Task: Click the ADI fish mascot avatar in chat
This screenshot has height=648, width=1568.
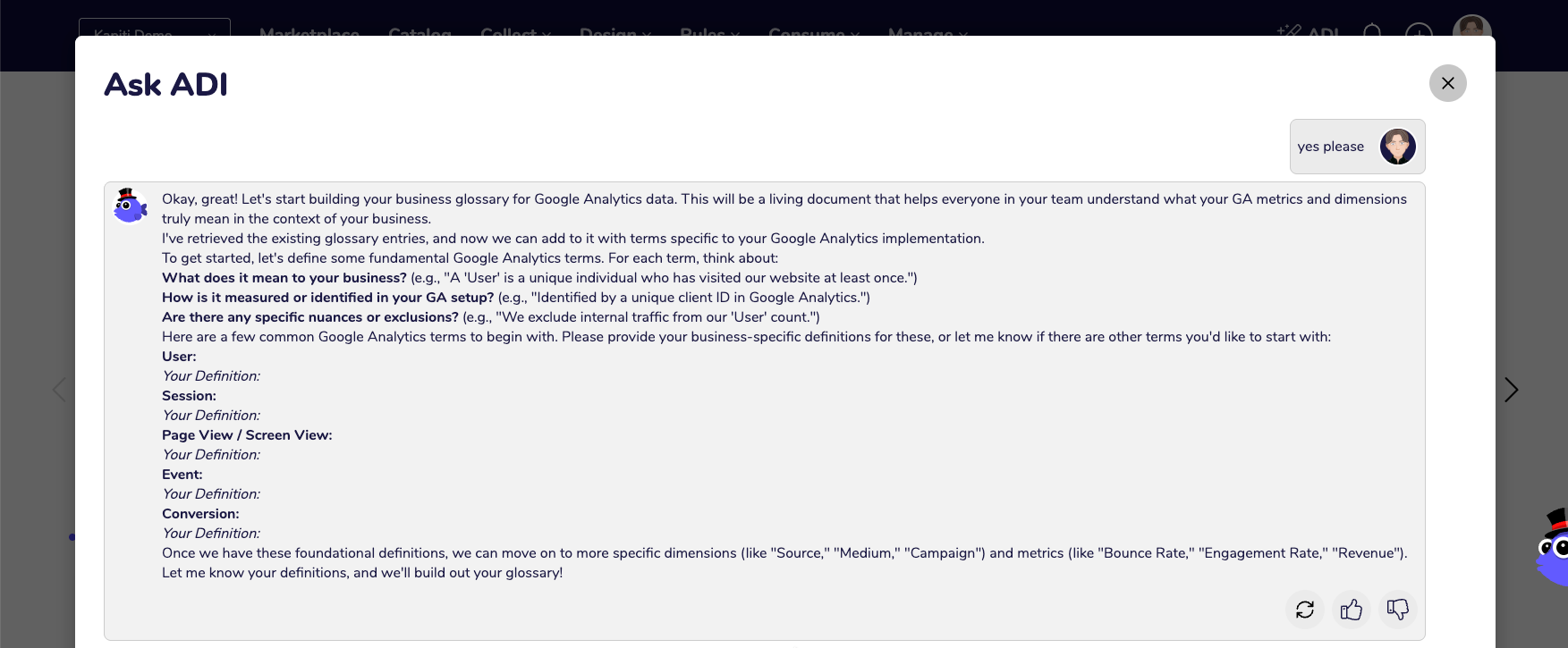Action: tap(130, 206)
